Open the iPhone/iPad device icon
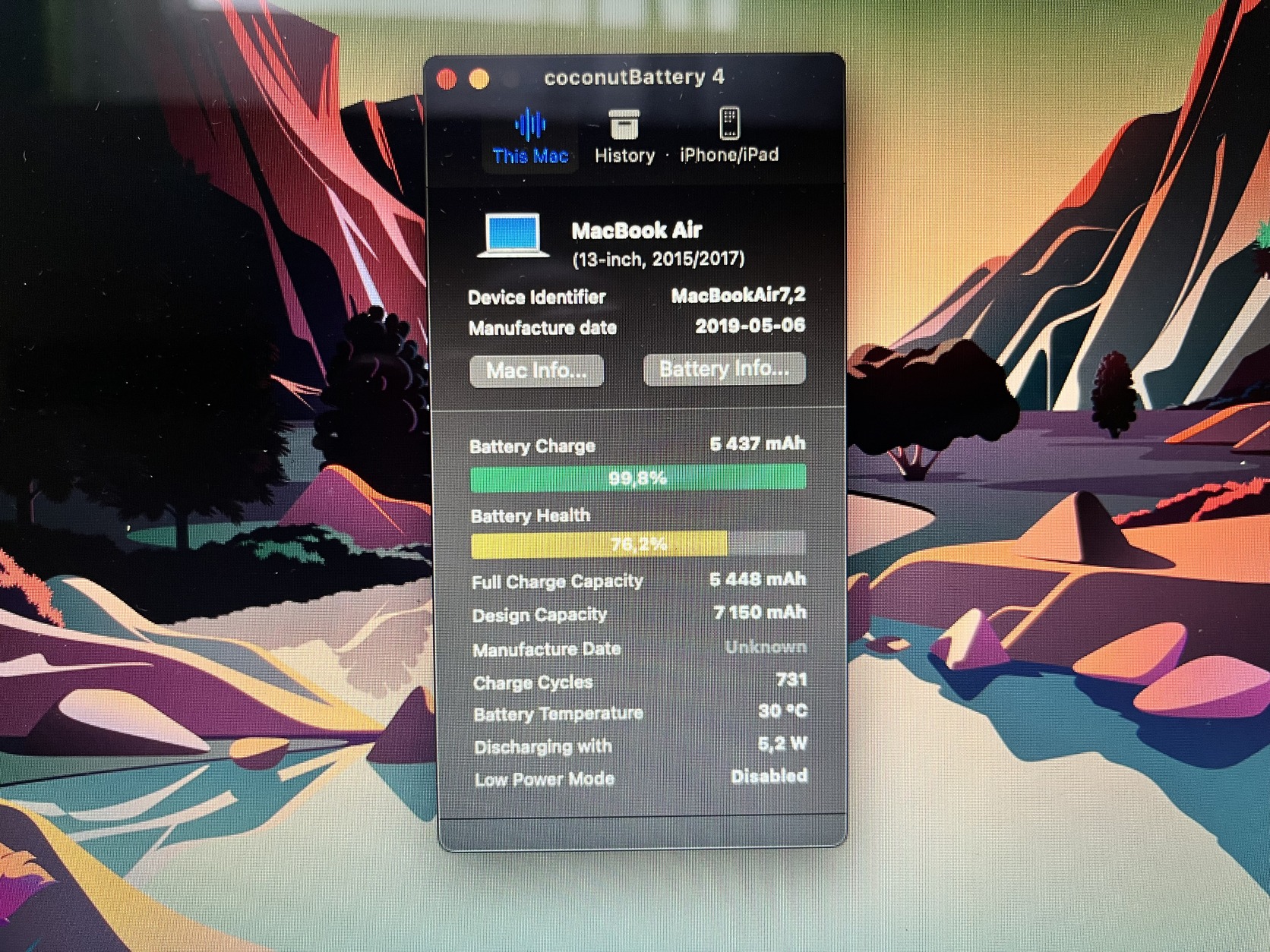This screenshot has width=1270, height=952. tap(729, 123)
